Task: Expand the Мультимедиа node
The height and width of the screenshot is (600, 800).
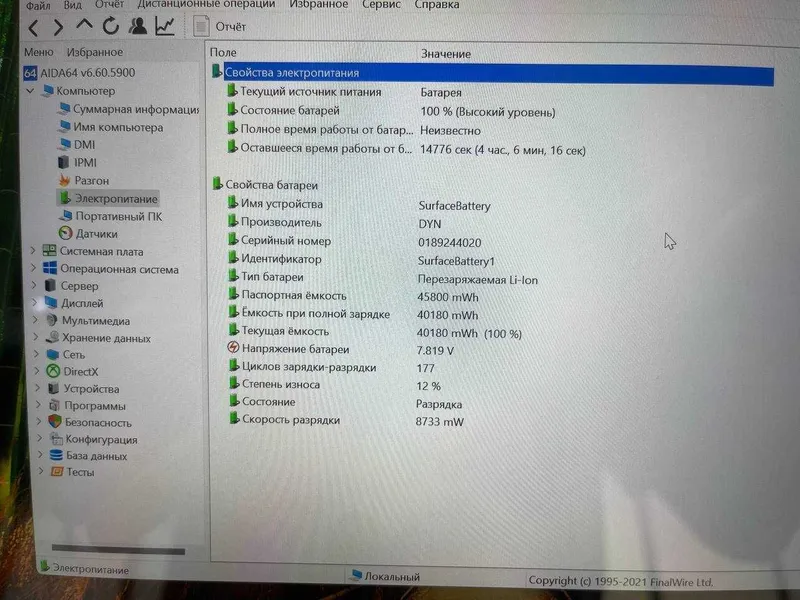Action: tap(36, 320)
